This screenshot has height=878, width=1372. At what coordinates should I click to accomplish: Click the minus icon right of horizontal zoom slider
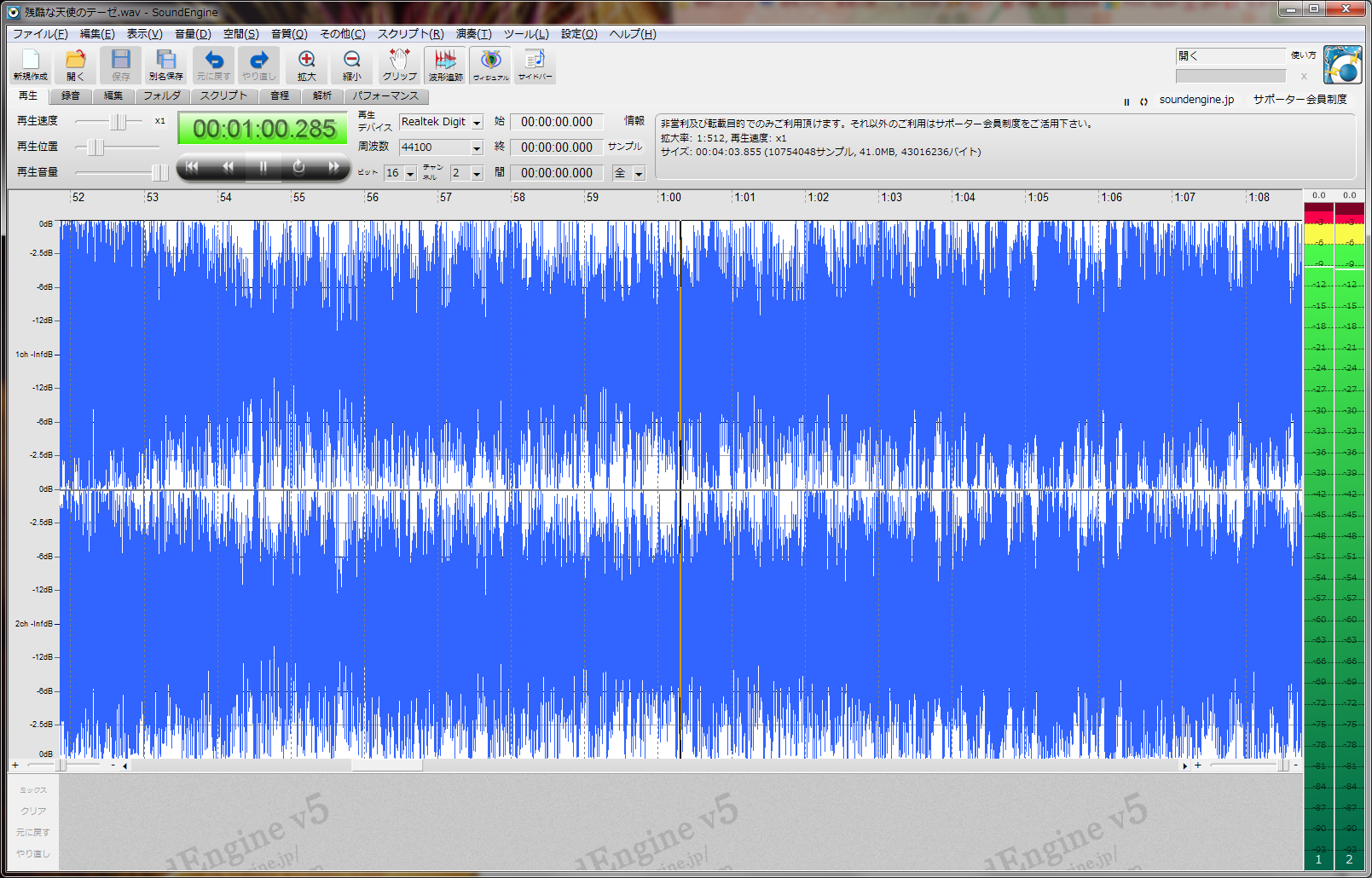(x=113, y=765)
